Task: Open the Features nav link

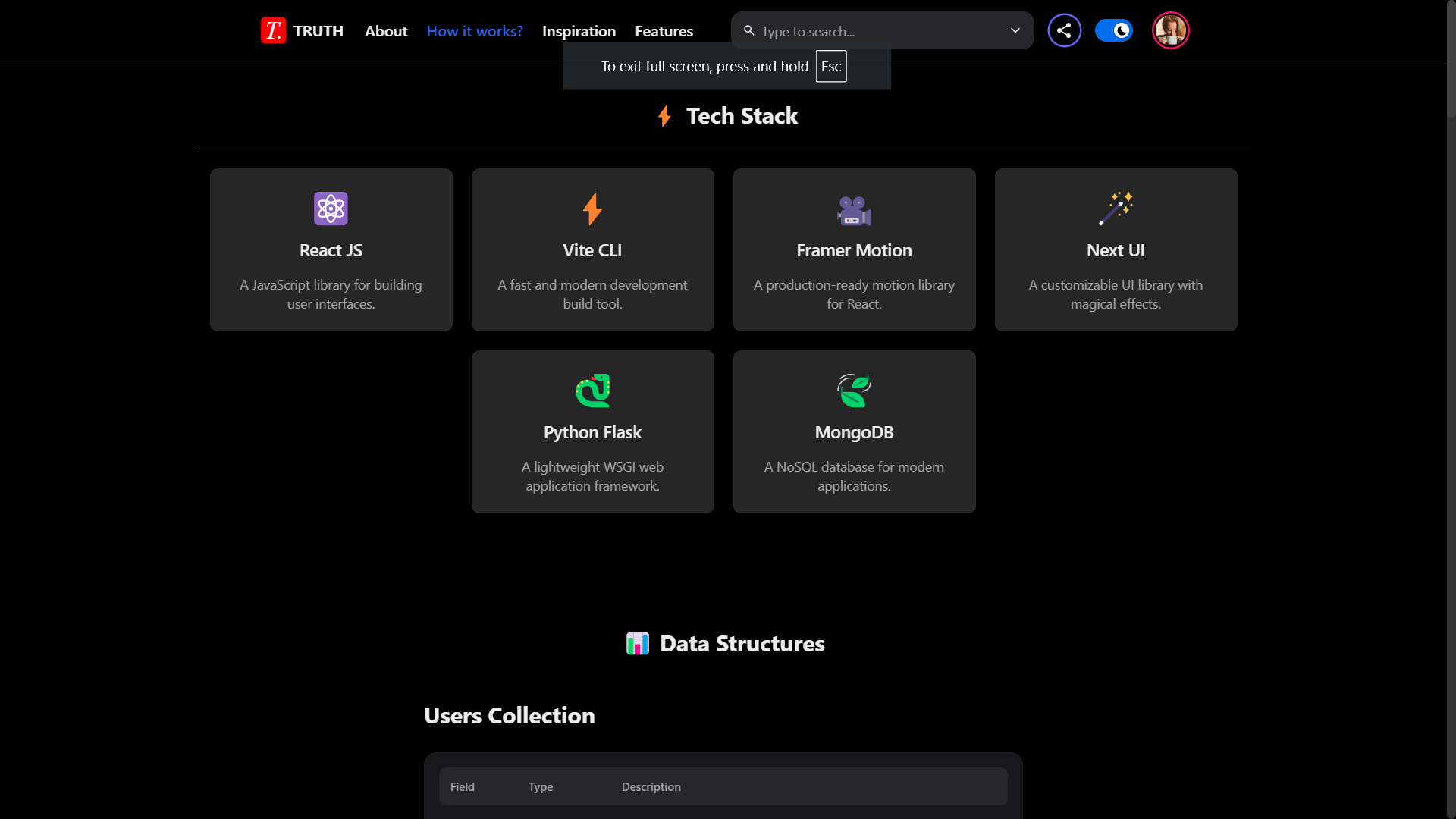Action: pyautogui.click(x=664, y=31)
